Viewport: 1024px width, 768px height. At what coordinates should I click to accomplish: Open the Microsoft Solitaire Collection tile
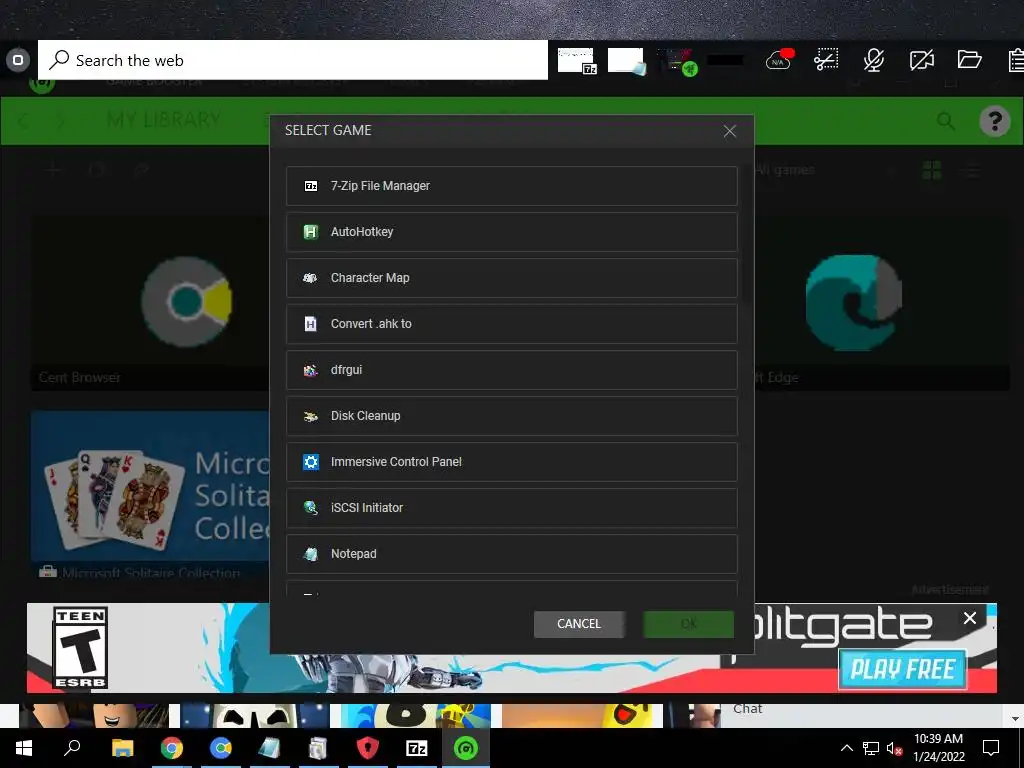[x=151, y=494]
